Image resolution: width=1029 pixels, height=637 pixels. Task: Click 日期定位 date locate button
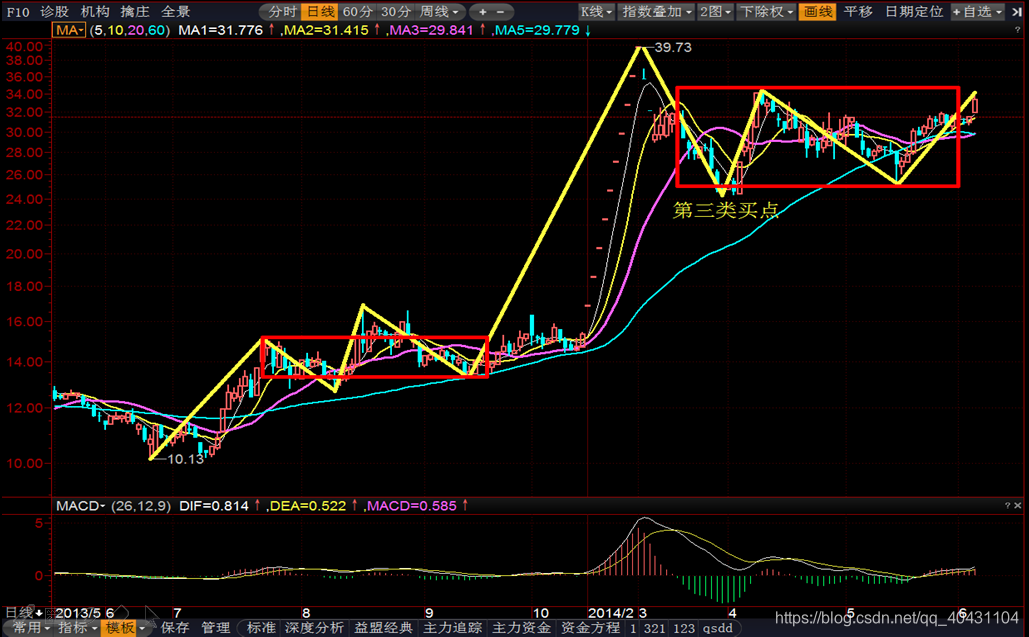click(914, 12)
